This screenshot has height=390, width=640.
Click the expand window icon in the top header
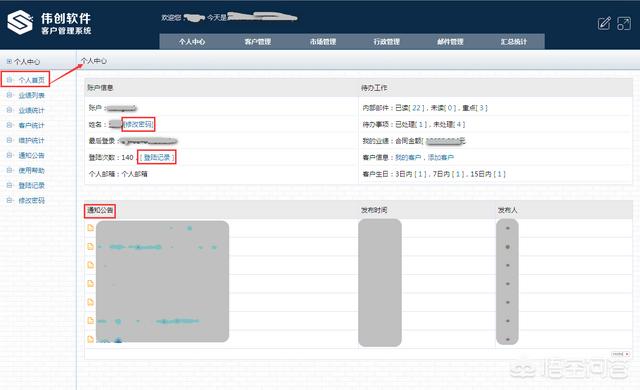tap(624, 23)
